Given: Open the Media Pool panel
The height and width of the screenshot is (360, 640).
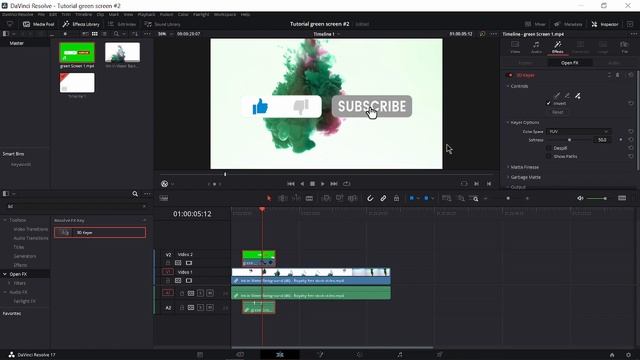Looking at the screenshot, I should coord(39,24).
